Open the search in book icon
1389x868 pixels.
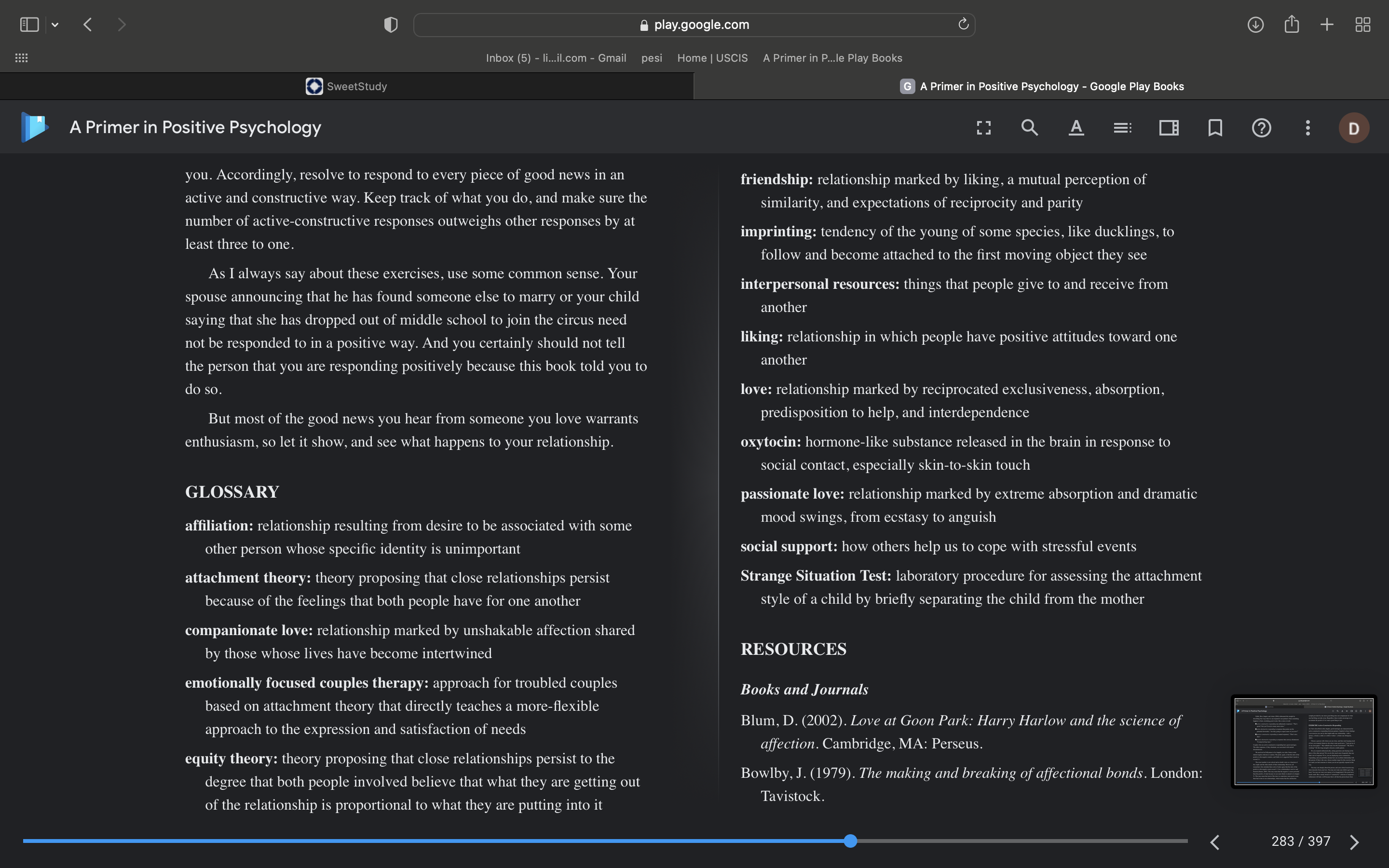coord(1030,127)
